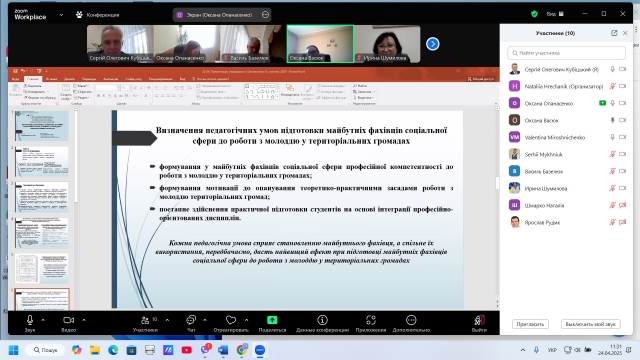The image size is (640, 360).
Task: Toggle the Participants panel button
Action: (x=145, y=320)
